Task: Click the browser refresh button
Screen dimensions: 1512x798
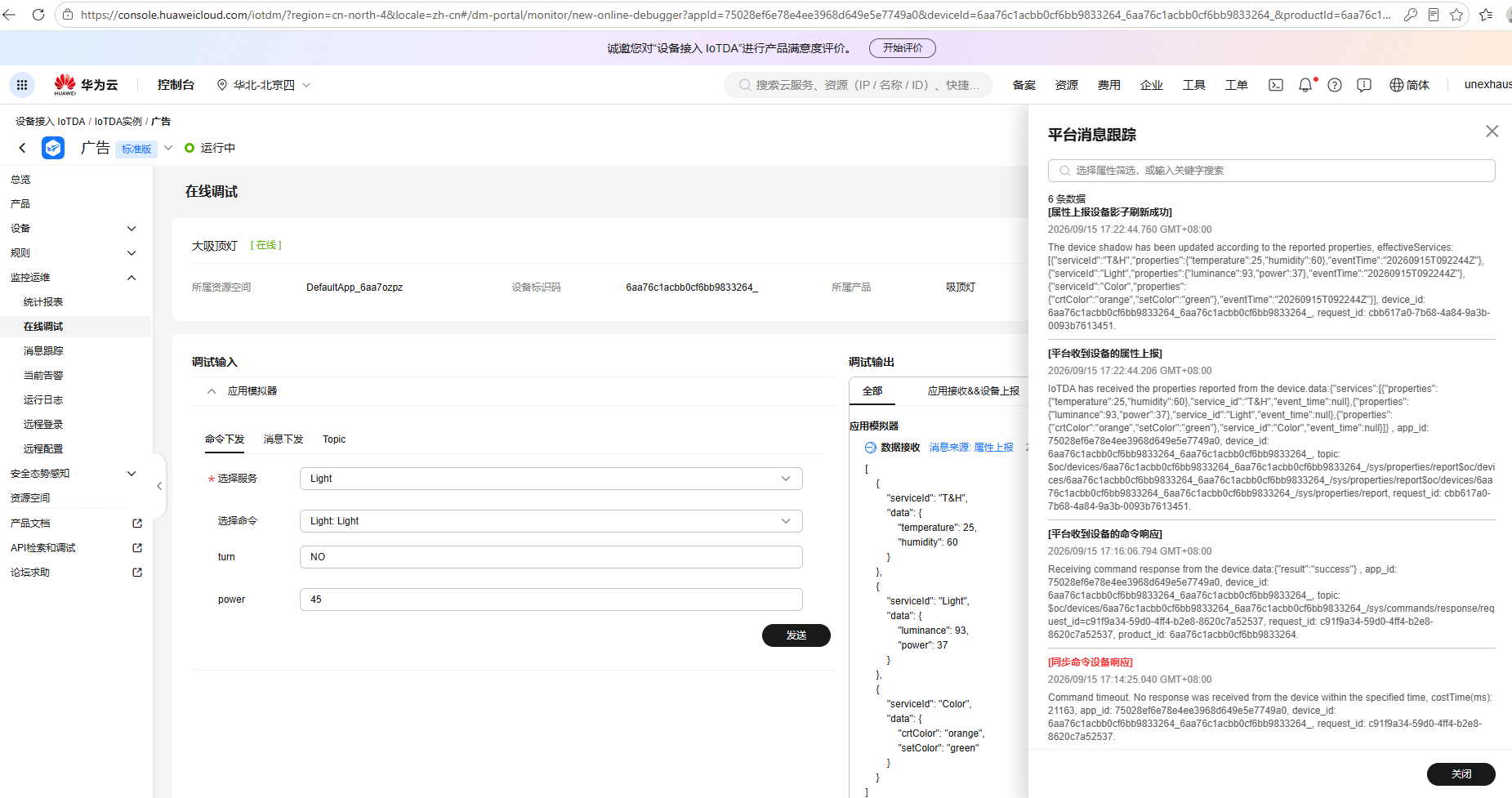Action: [x=38, y=15]
